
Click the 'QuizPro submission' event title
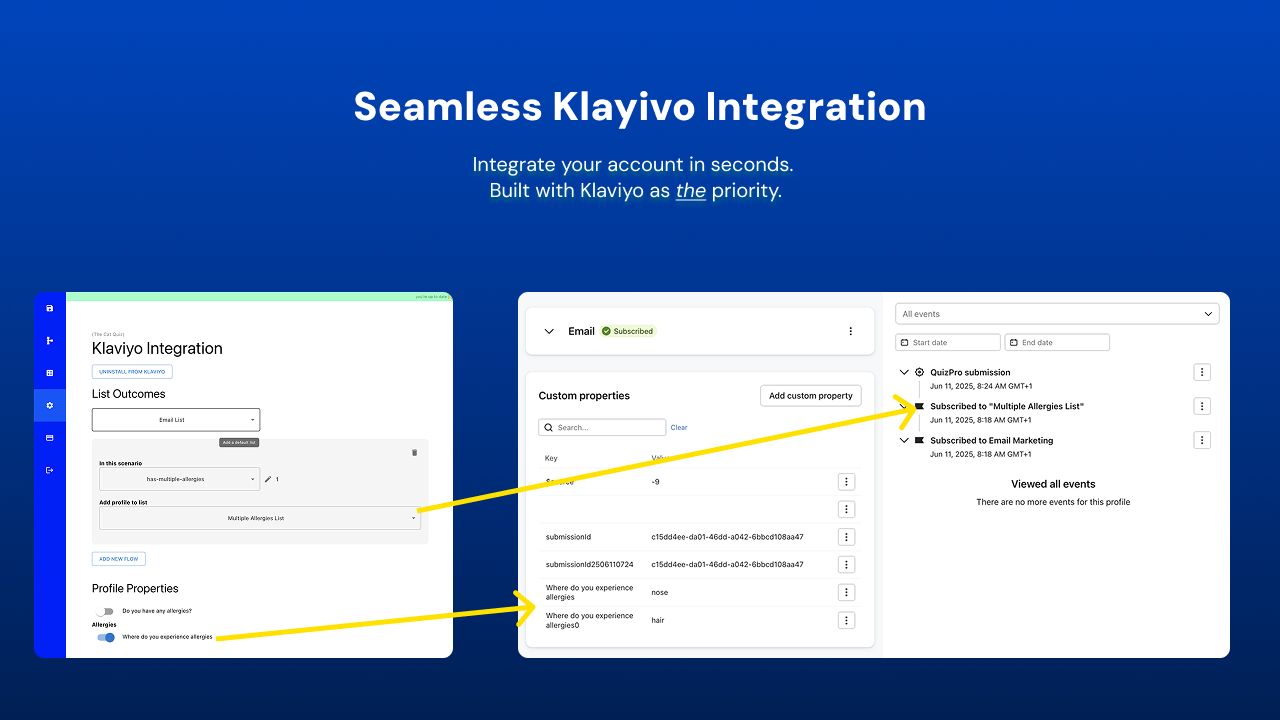pos(970,372)
